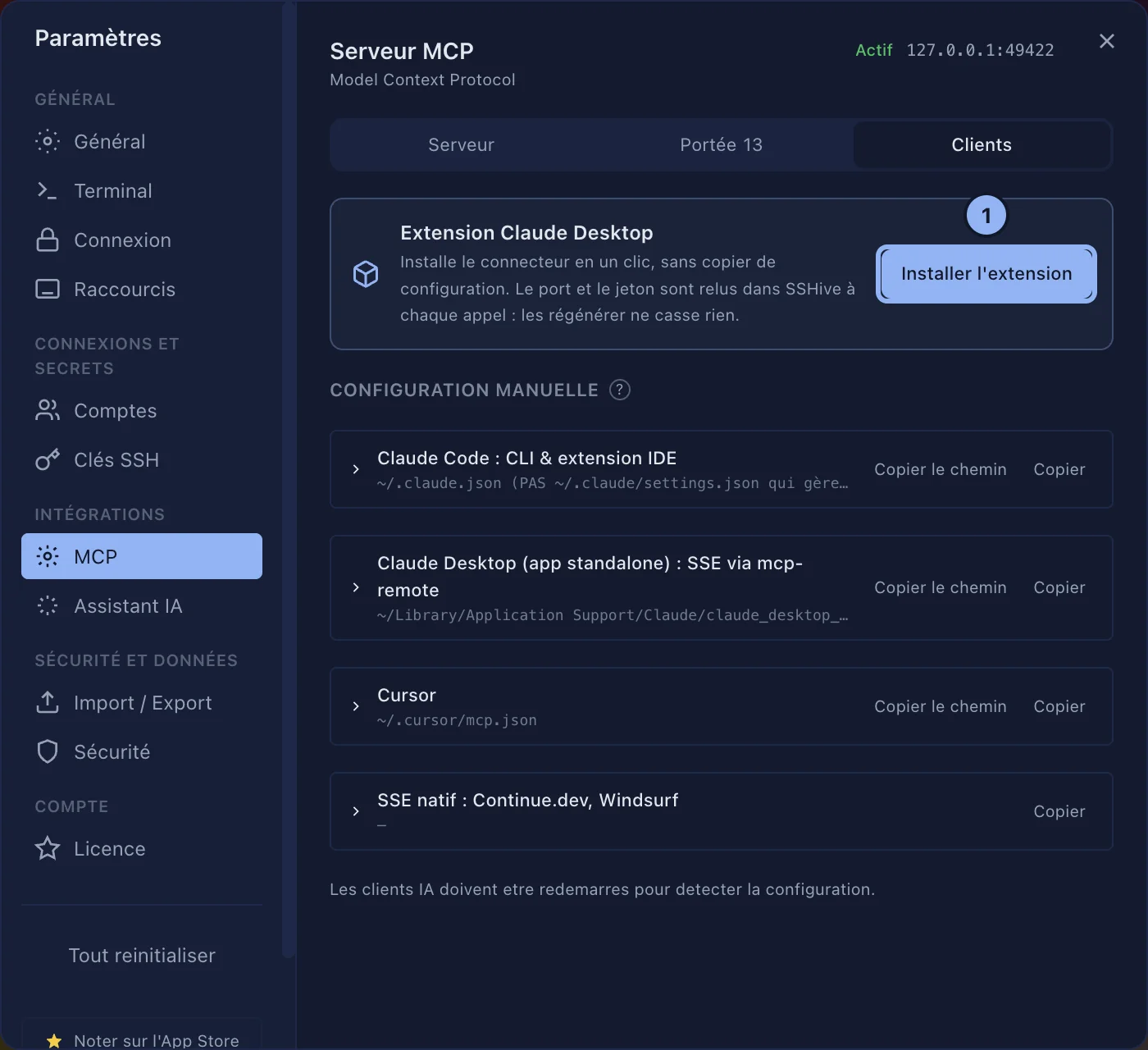The width and height of the screenshot is (1148, 1050).
Task: Copy the Cursor configuration
Action: (1059, 706)
